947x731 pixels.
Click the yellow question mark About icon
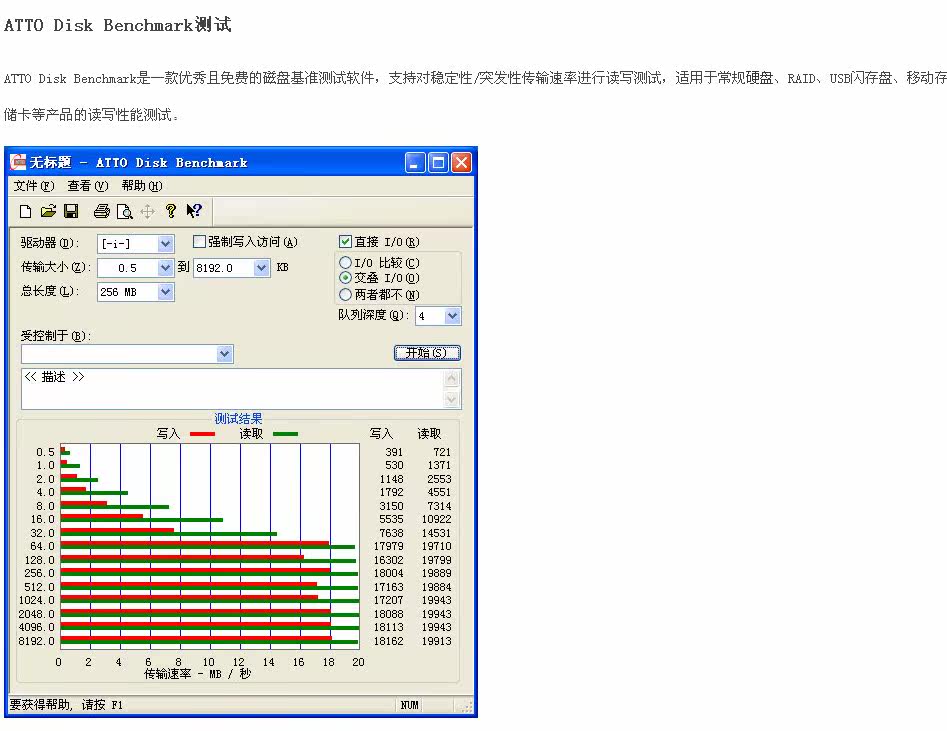[171, 211]
